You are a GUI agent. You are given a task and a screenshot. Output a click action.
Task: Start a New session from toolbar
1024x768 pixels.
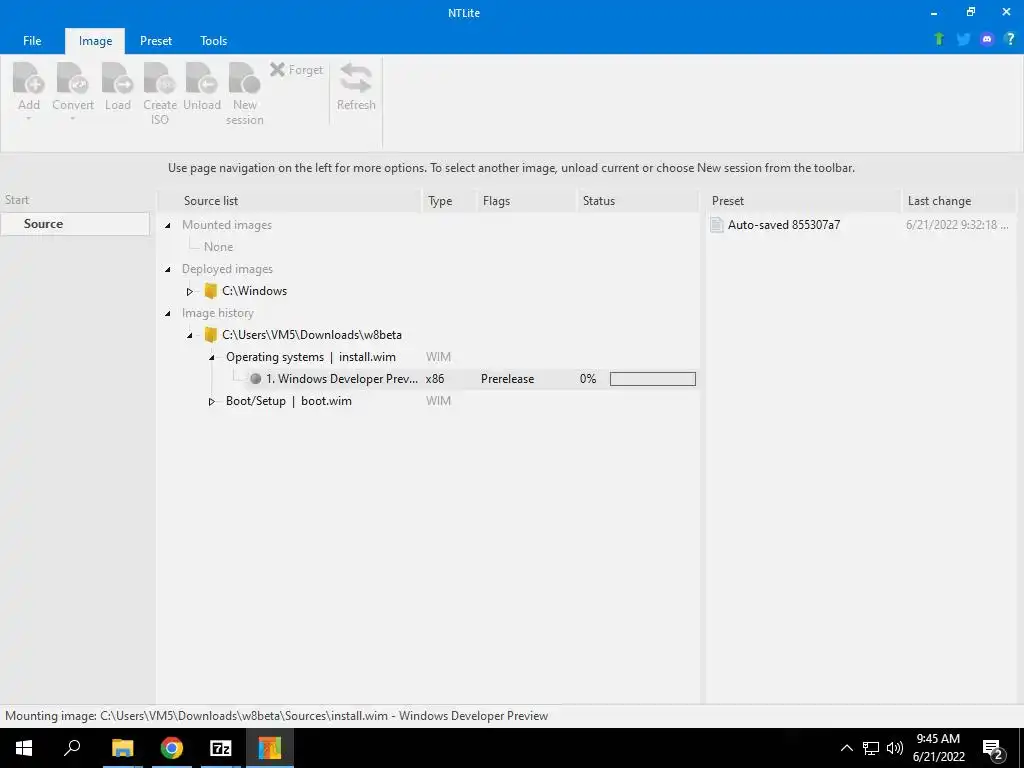point(244,93)
